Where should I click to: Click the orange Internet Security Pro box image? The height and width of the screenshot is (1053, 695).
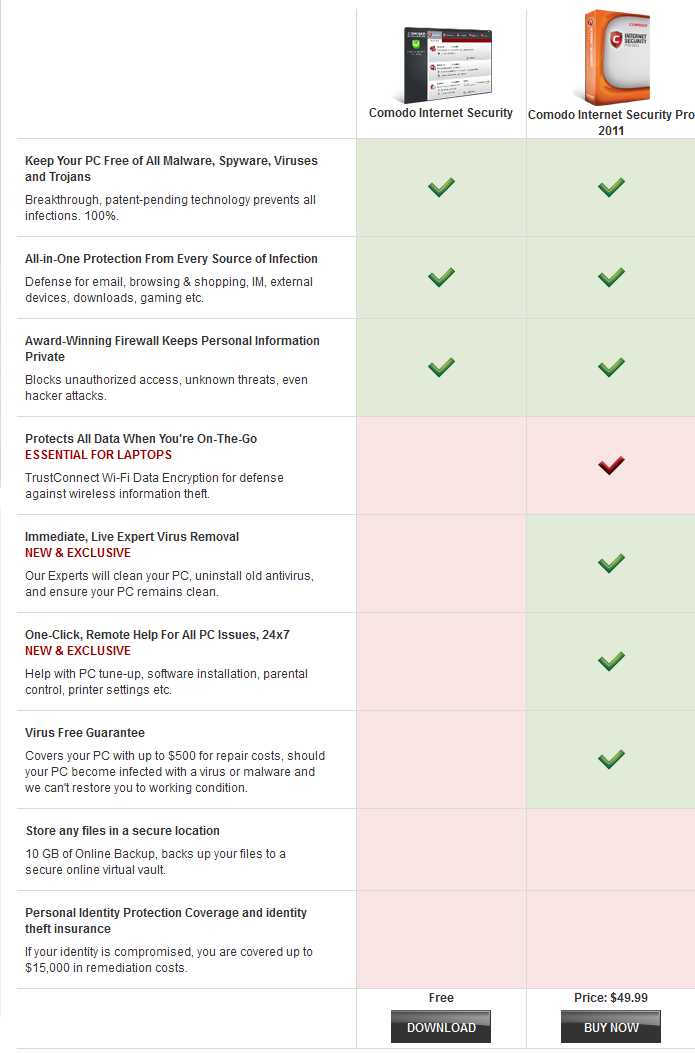click(612, 58)
